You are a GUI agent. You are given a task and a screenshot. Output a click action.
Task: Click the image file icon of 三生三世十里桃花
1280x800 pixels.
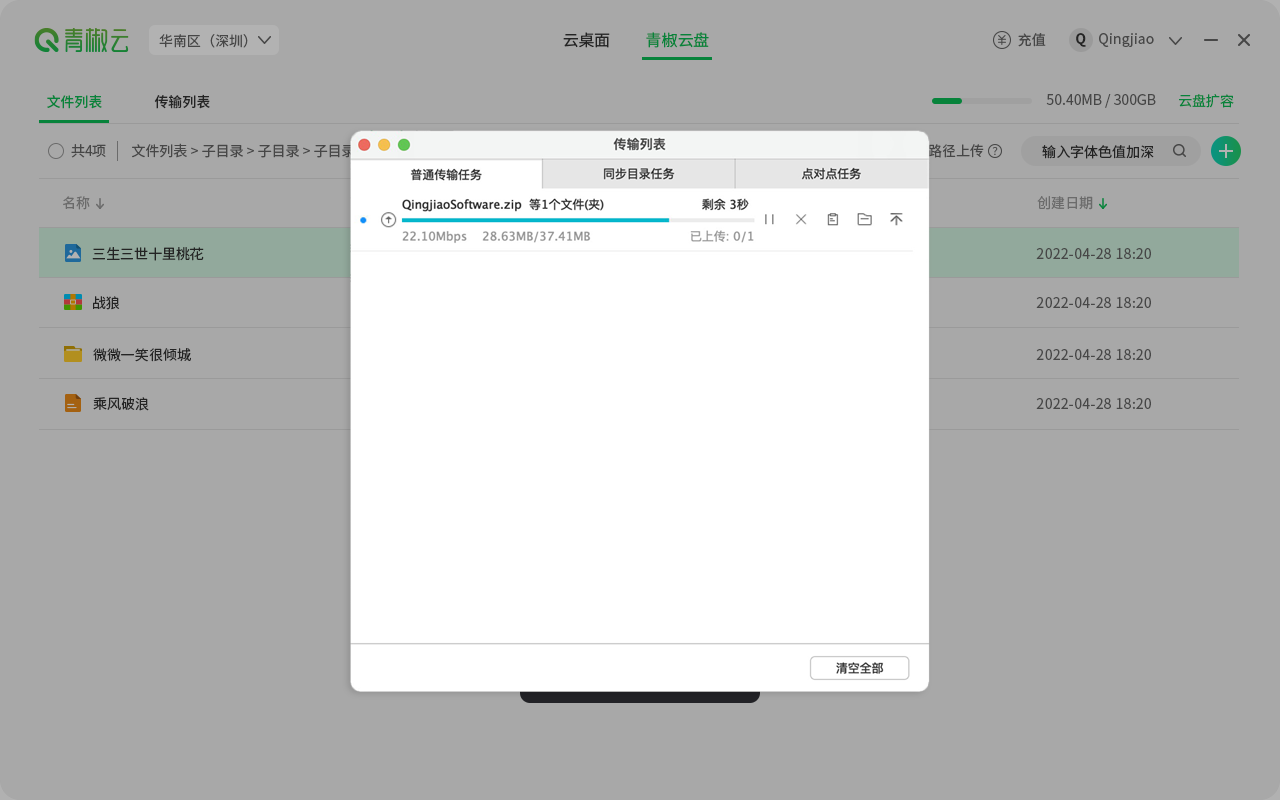coord(73,253)
